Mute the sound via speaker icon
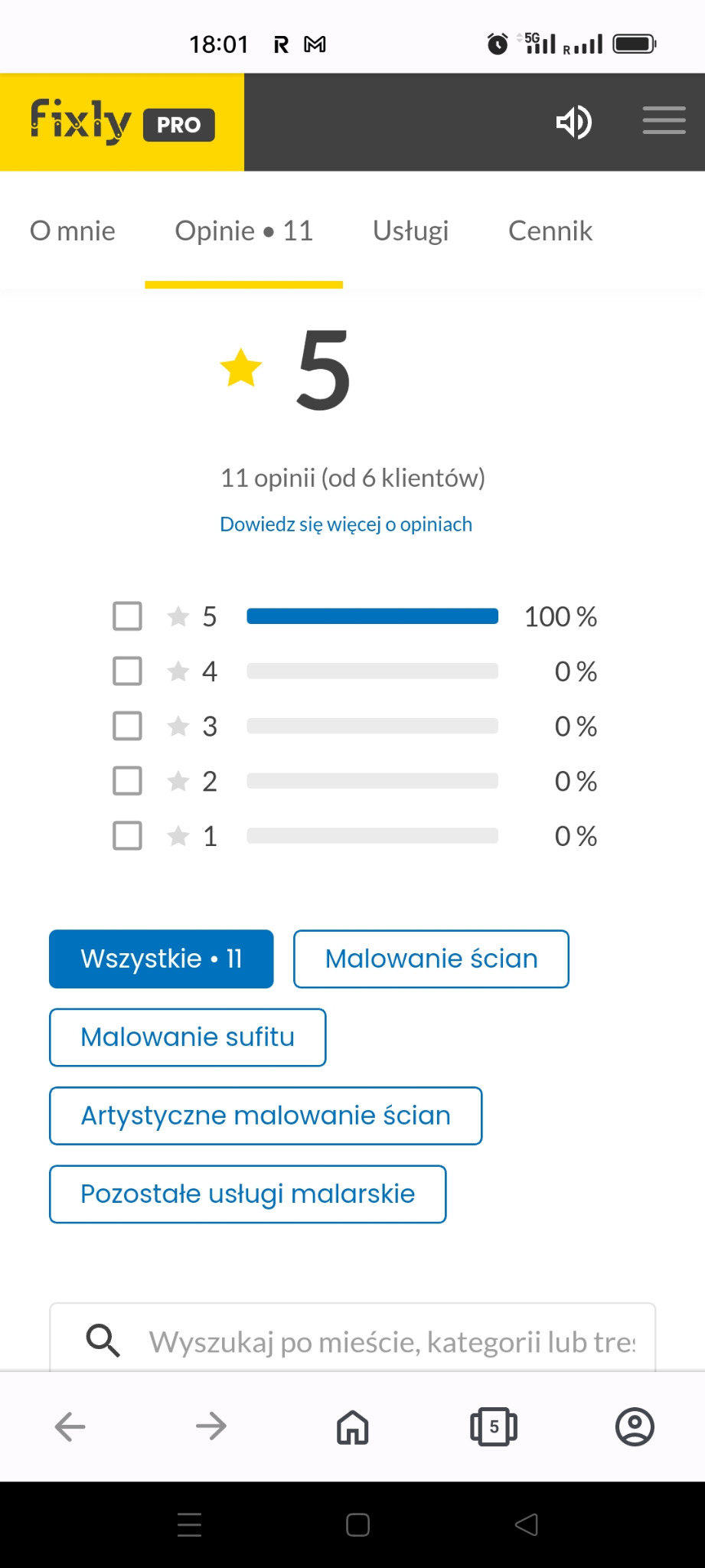705x1568 pixels. coord(573,122)
